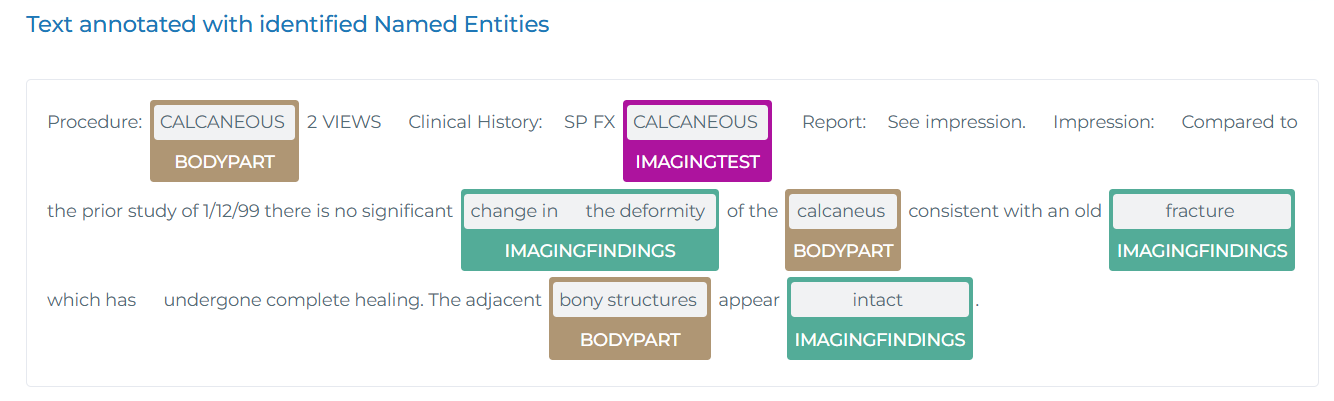Click the BODYPART label beneath 'calcaneus'

(x=843, y=251)
